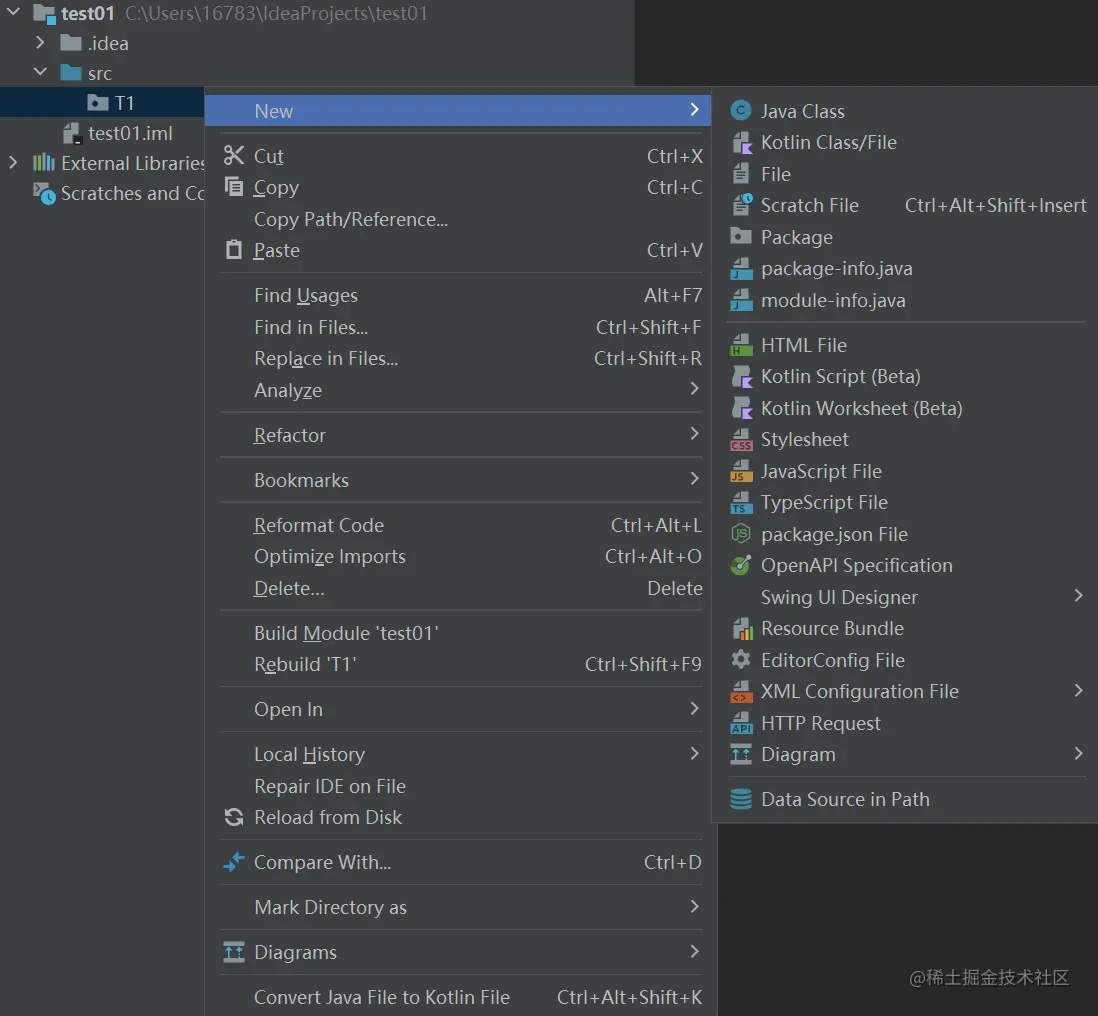Open the Bookmarks submenu arrow
1098x1016 pixels.
pos(694,479)
